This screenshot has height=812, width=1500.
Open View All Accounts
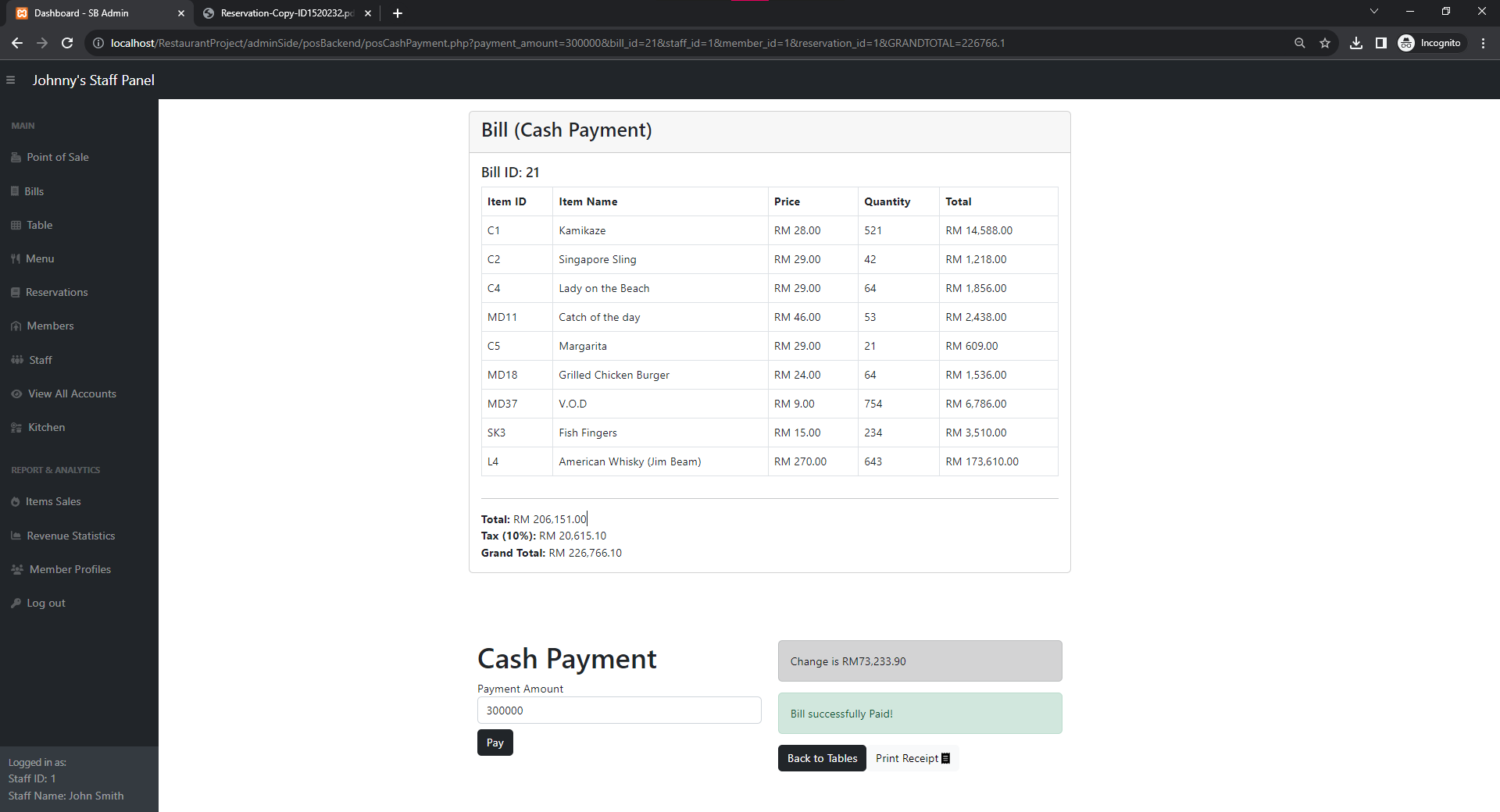(72, 394)
